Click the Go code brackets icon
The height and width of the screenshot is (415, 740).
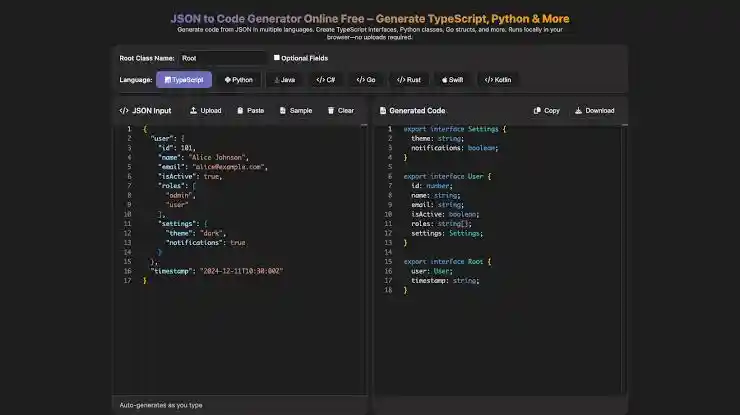click(361, 80)
